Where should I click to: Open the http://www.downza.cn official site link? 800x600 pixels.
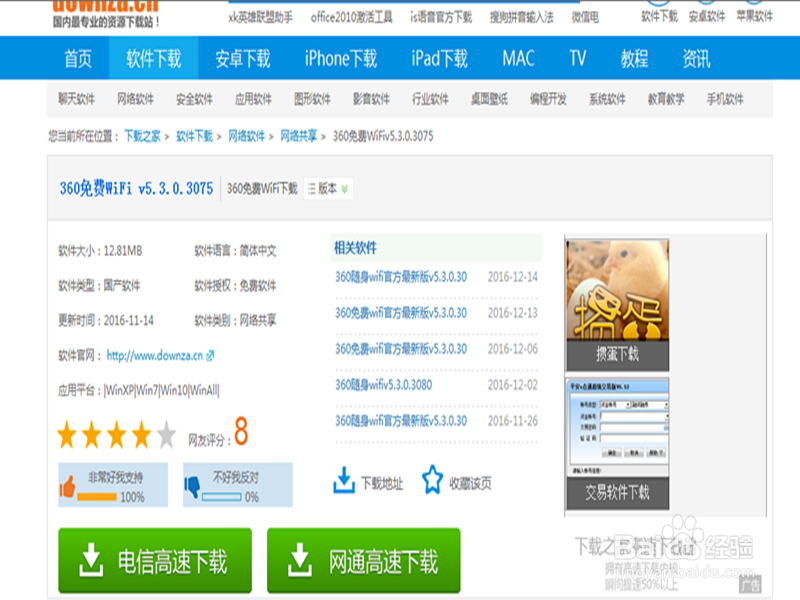point(155,356)
